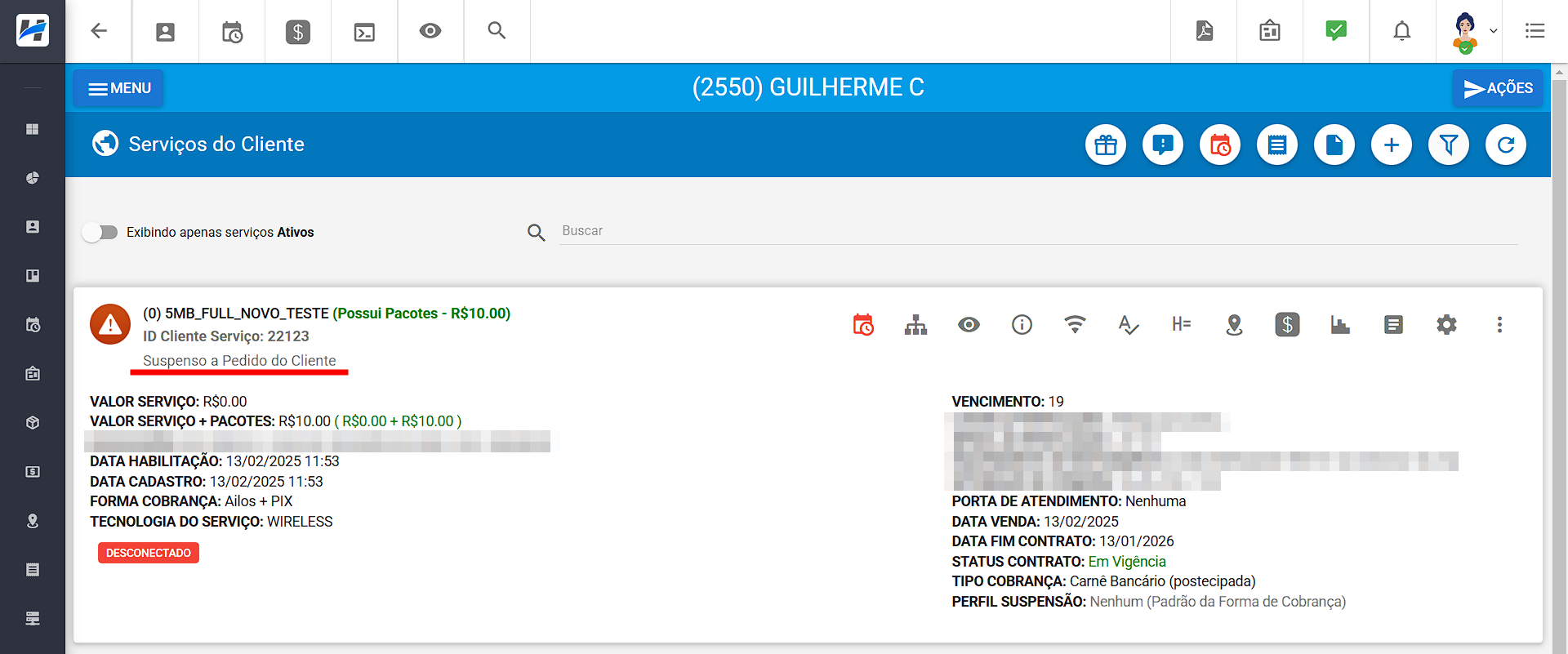Viewport: 1568px width, 654px height.
Task: Open the pie chart icon in left sidebar
Action: (x=33, y=178)
